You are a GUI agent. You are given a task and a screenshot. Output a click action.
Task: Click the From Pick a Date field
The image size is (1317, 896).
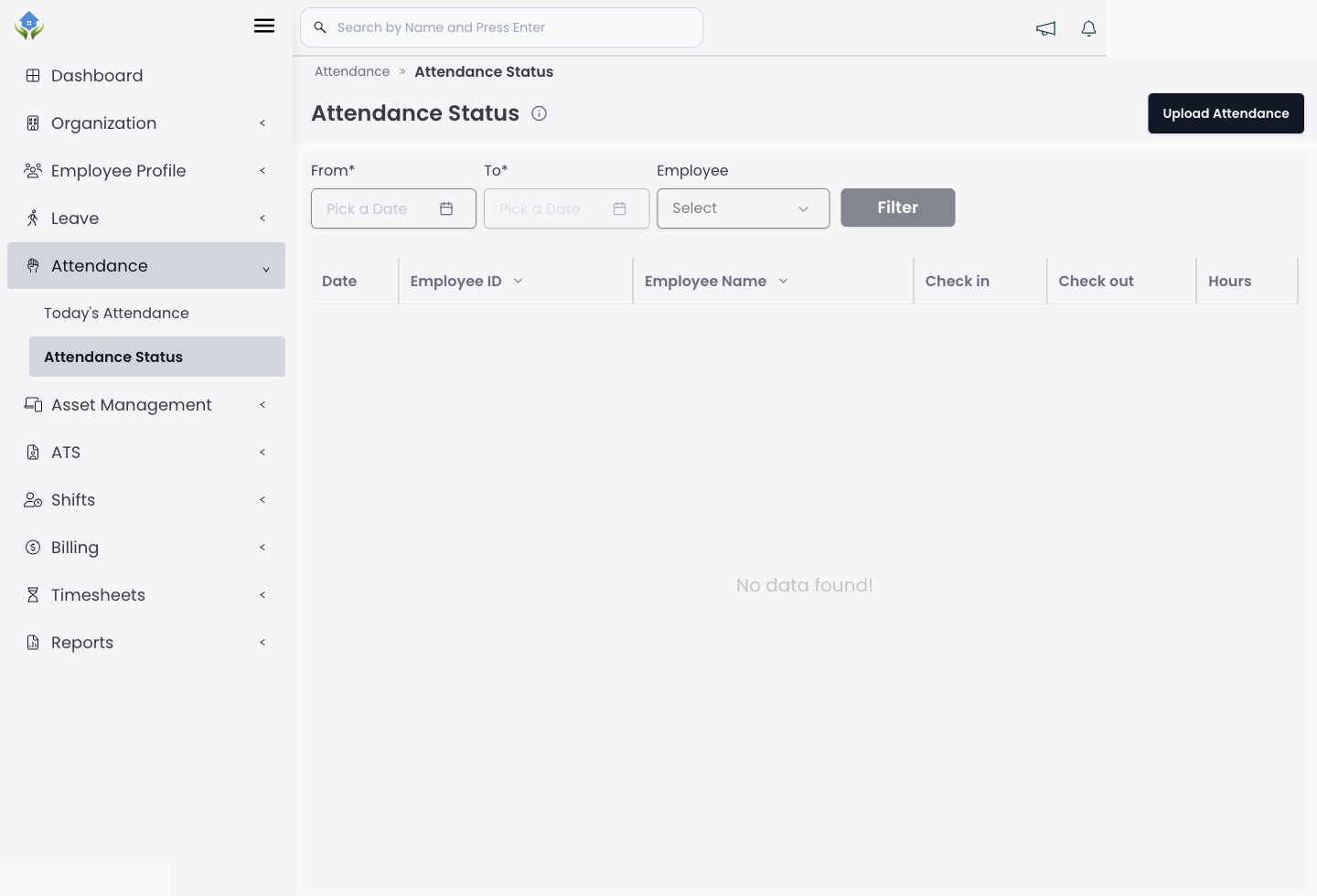393,208
